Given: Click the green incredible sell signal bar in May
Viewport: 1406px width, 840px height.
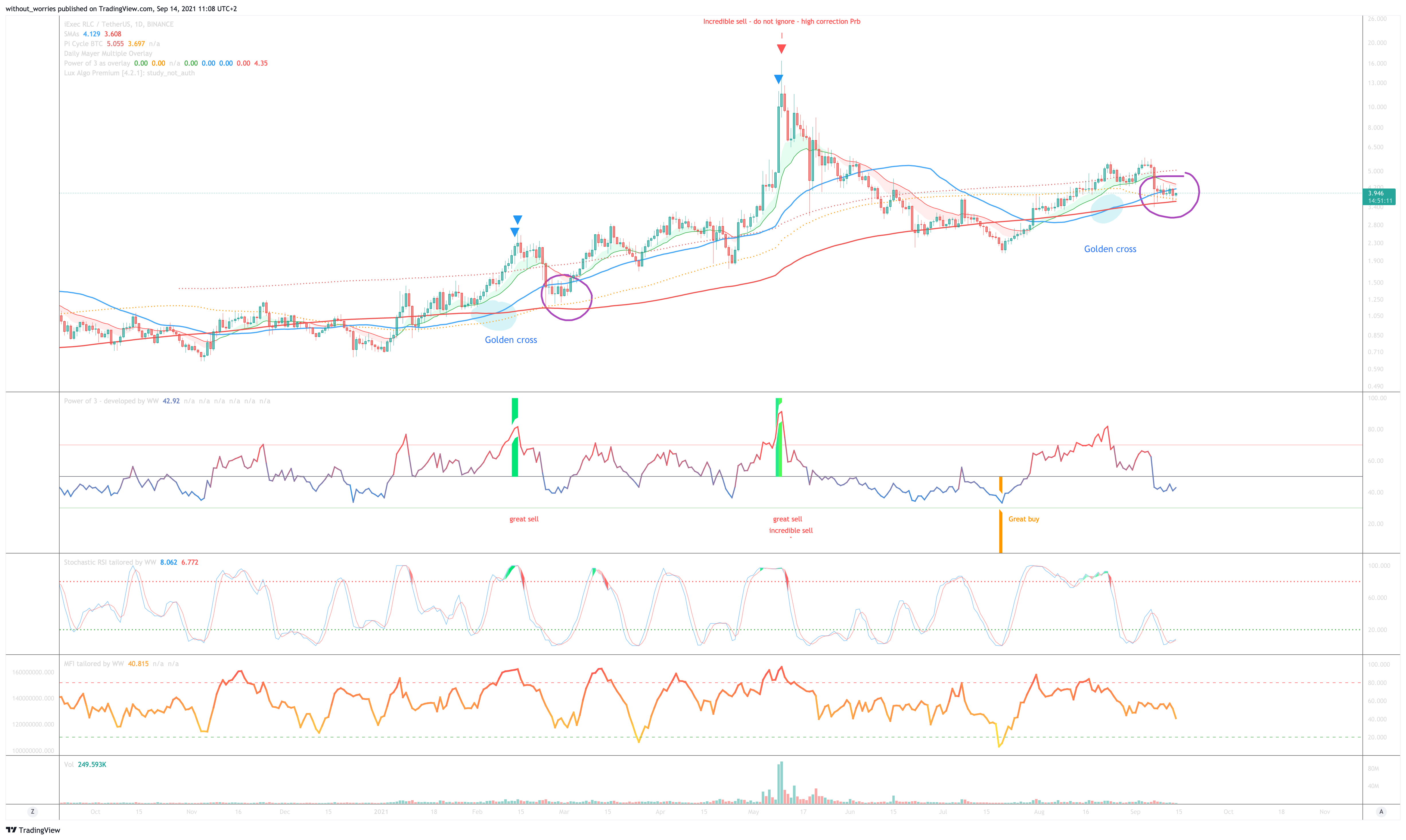Looking at the screenshot, I should point(779,437).
